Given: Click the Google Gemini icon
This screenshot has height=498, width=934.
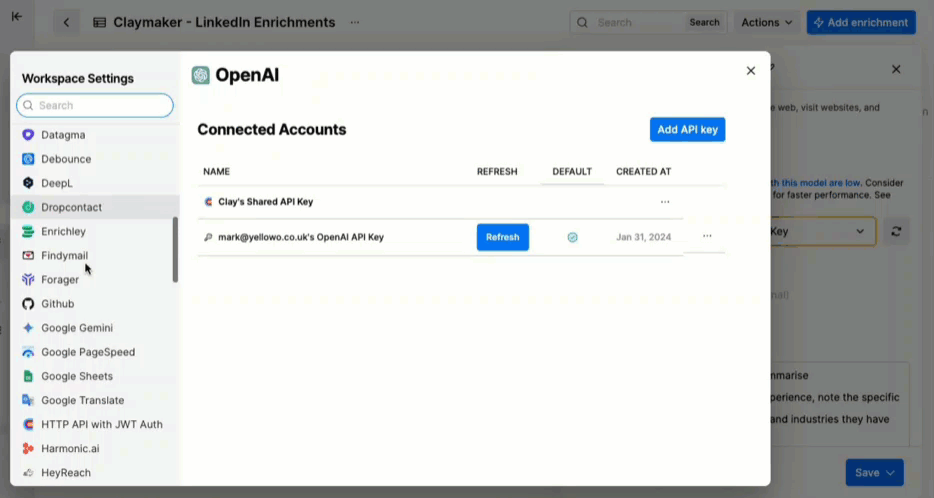Looking at the screenshot, I should point(28,328).
